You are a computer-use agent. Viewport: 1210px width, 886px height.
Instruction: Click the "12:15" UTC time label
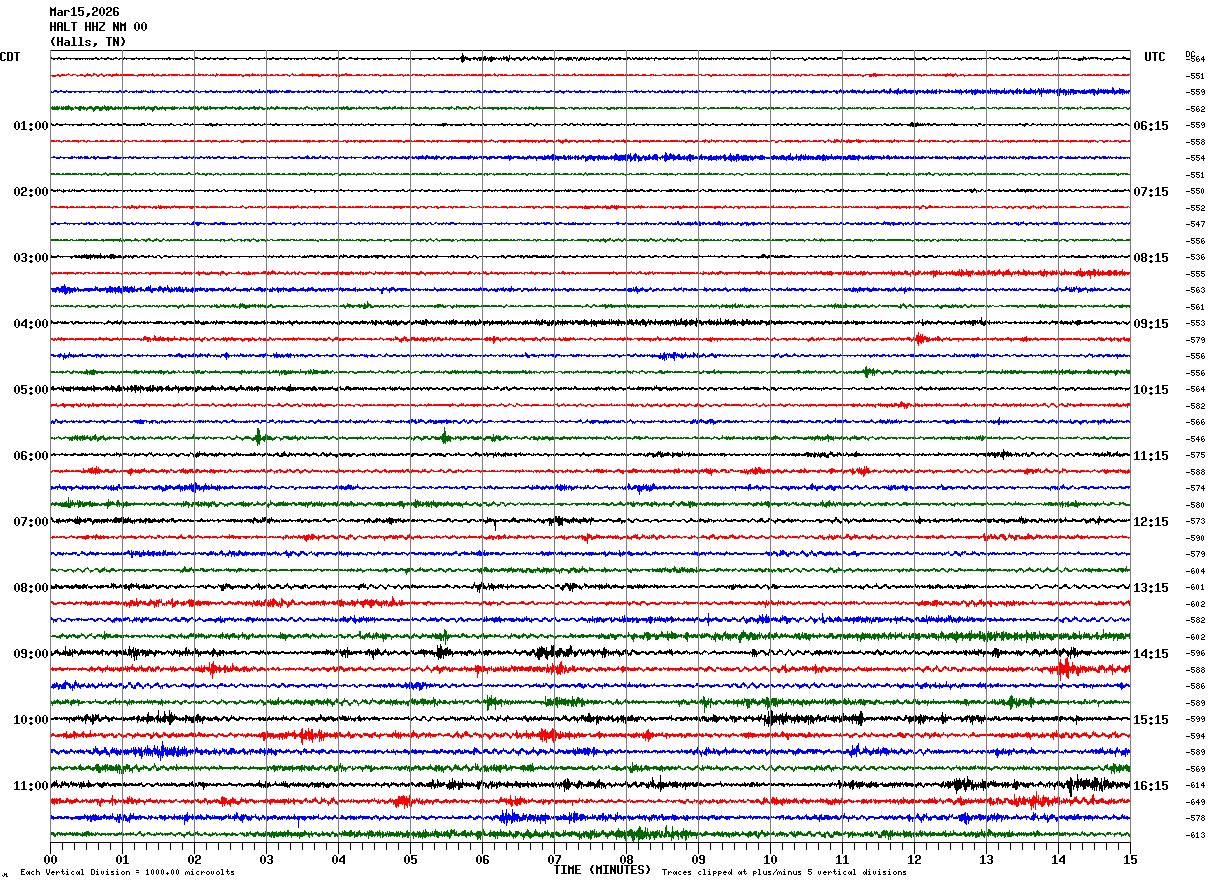tap(1151, 522)
